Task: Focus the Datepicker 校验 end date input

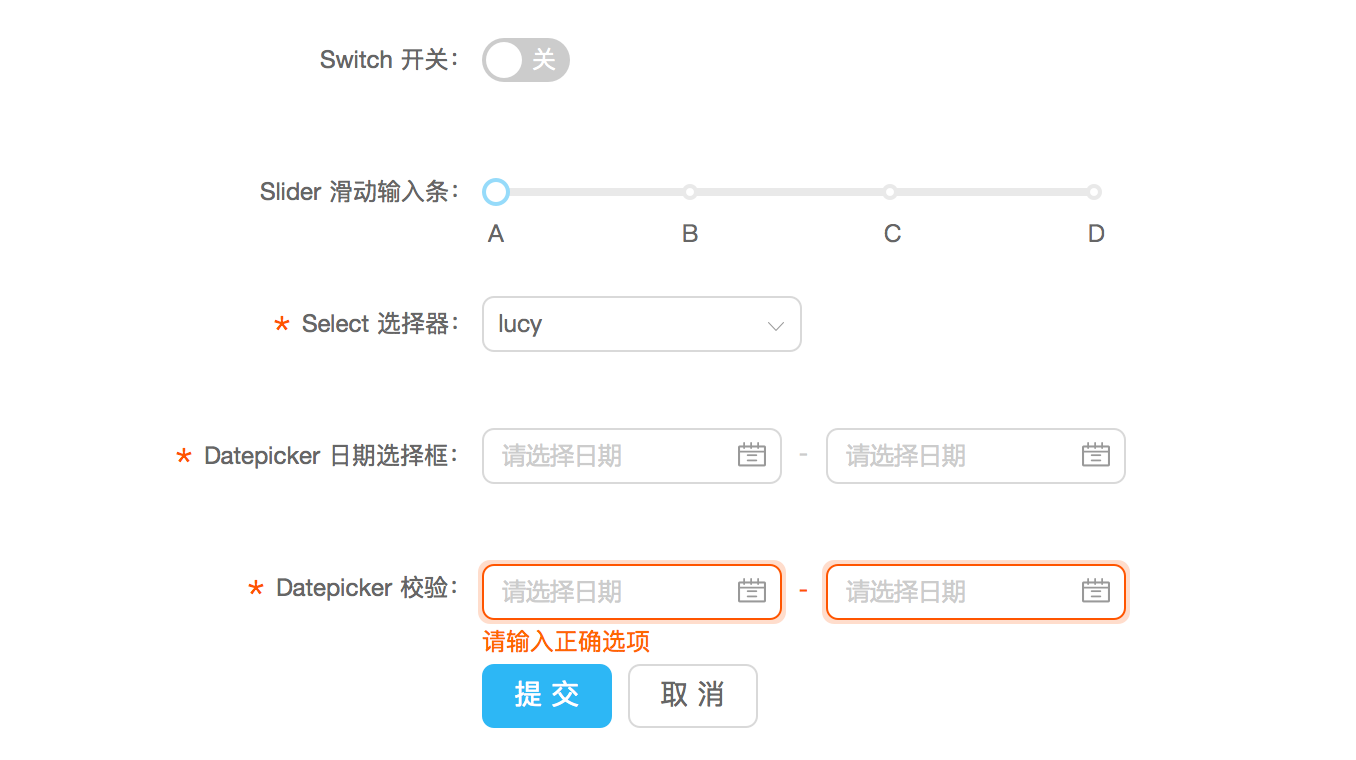Action: (x=976, y=592)
